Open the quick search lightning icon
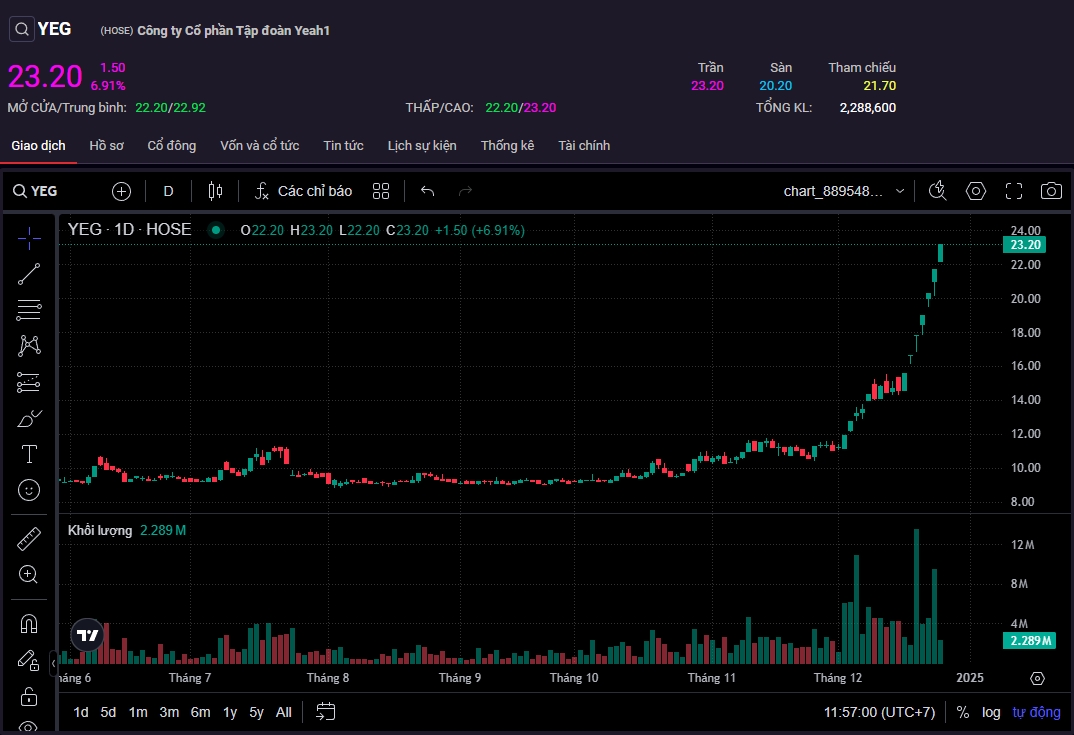Image resolution: width=1074 pixels, height=735 pixels. (x=938, y=191)
